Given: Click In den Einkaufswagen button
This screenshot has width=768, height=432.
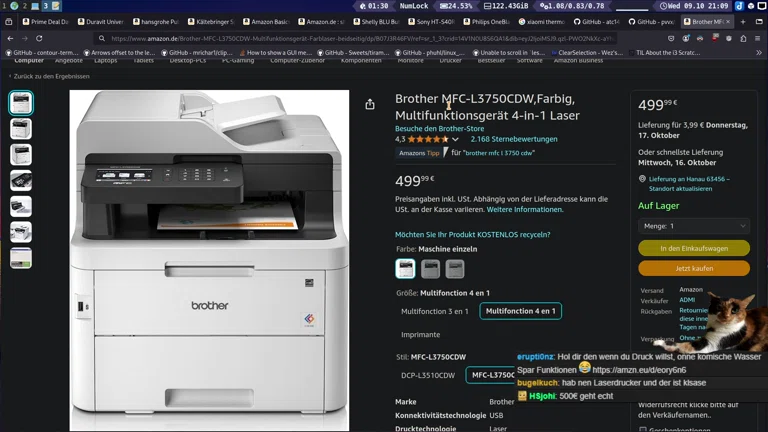Looking at the screenshot, I should click(694, 248).
